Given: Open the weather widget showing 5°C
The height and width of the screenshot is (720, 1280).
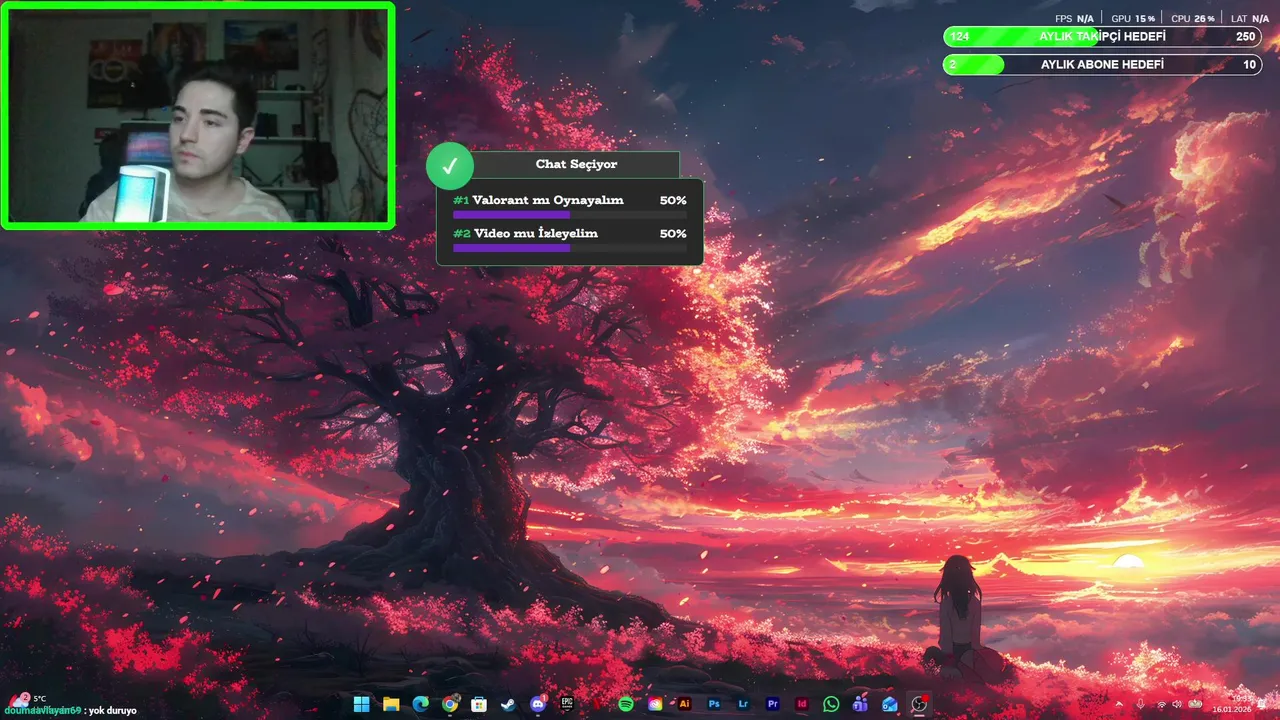Looking at the screenshot, I should click(x=26, y=698).
